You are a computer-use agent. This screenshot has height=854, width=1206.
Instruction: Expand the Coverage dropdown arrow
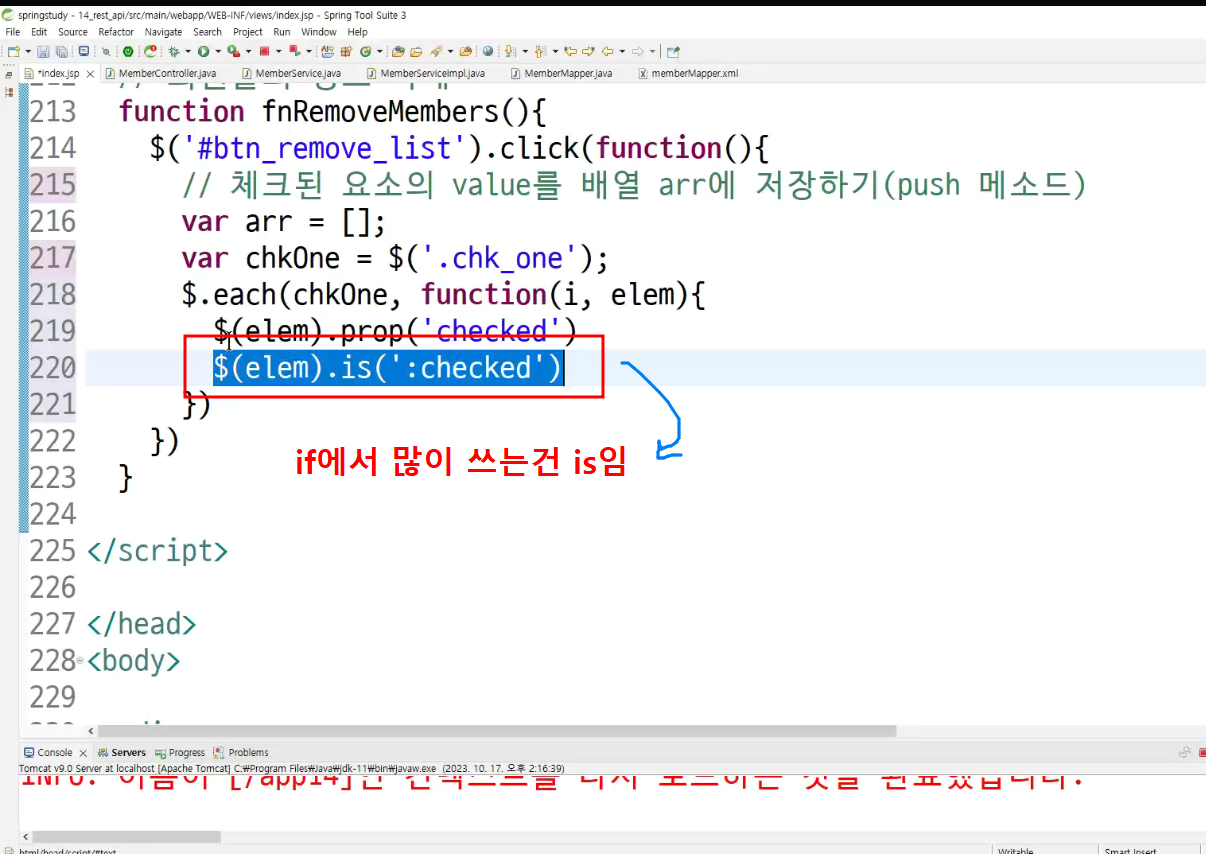248,51
